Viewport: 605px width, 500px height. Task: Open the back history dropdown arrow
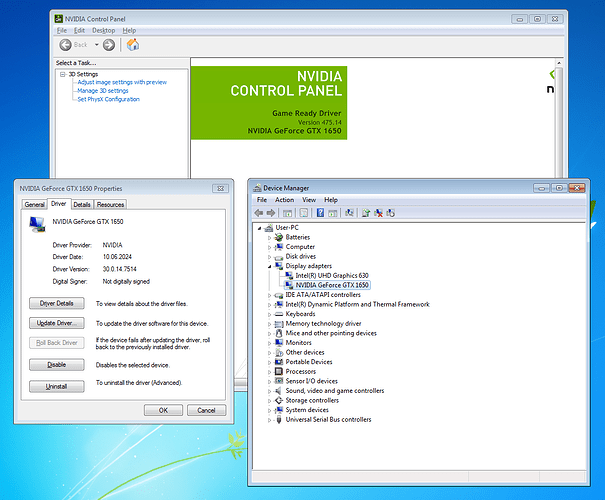click(97, 45)
